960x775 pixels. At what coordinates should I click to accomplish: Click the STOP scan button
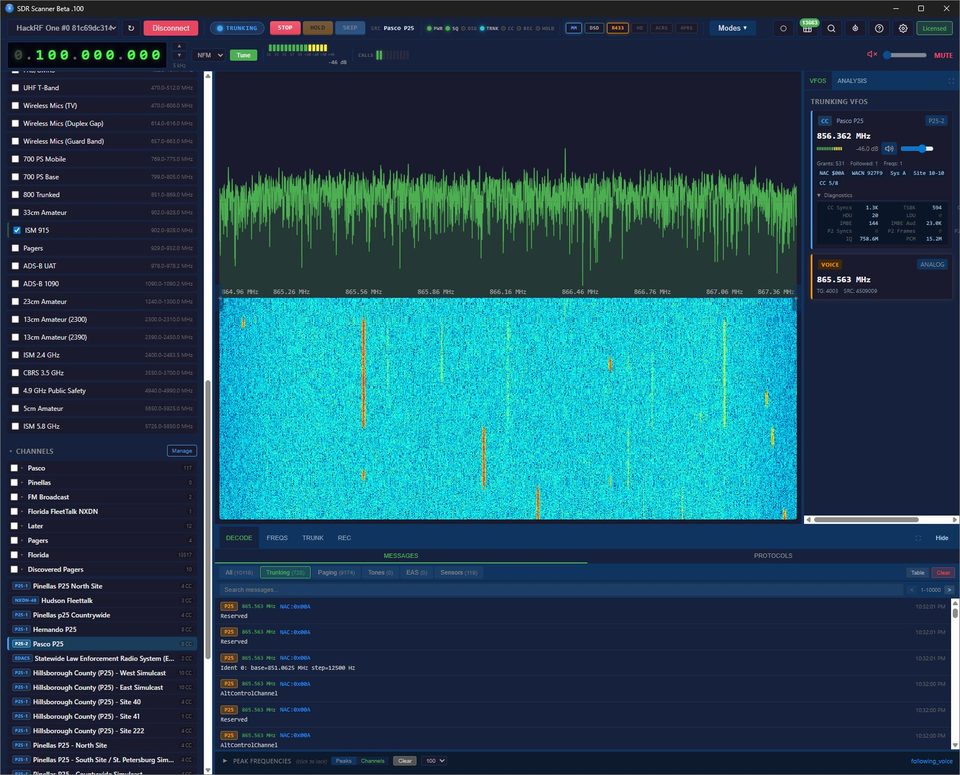285,28
